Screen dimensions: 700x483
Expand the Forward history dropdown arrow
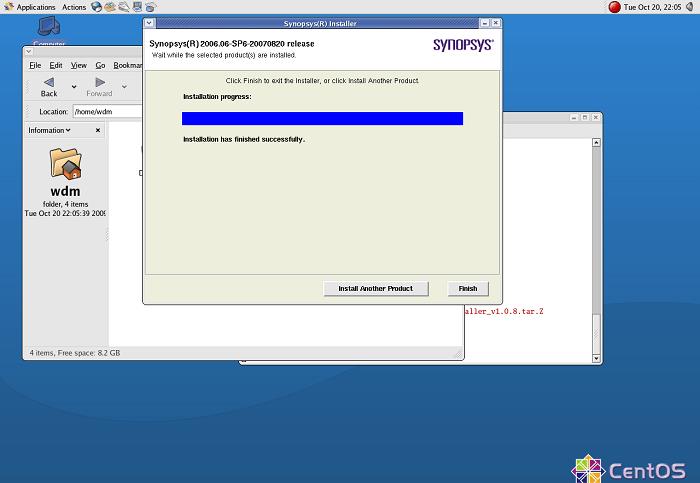point(124,87)
